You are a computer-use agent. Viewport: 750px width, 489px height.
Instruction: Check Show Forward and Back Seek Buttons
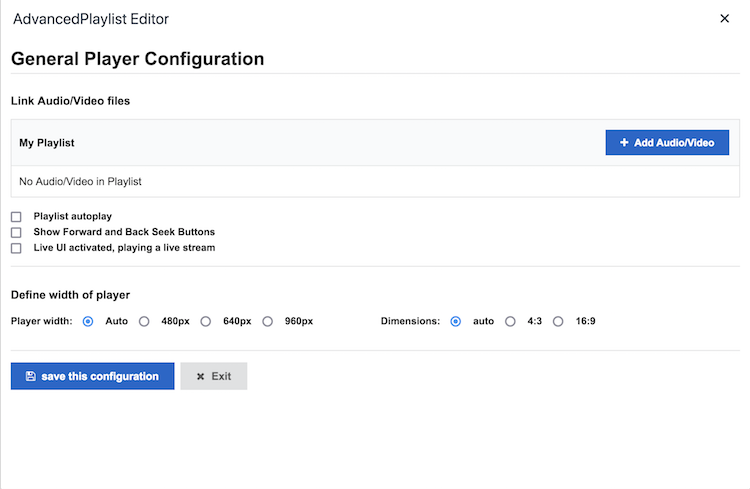click(x=16, y=233)
